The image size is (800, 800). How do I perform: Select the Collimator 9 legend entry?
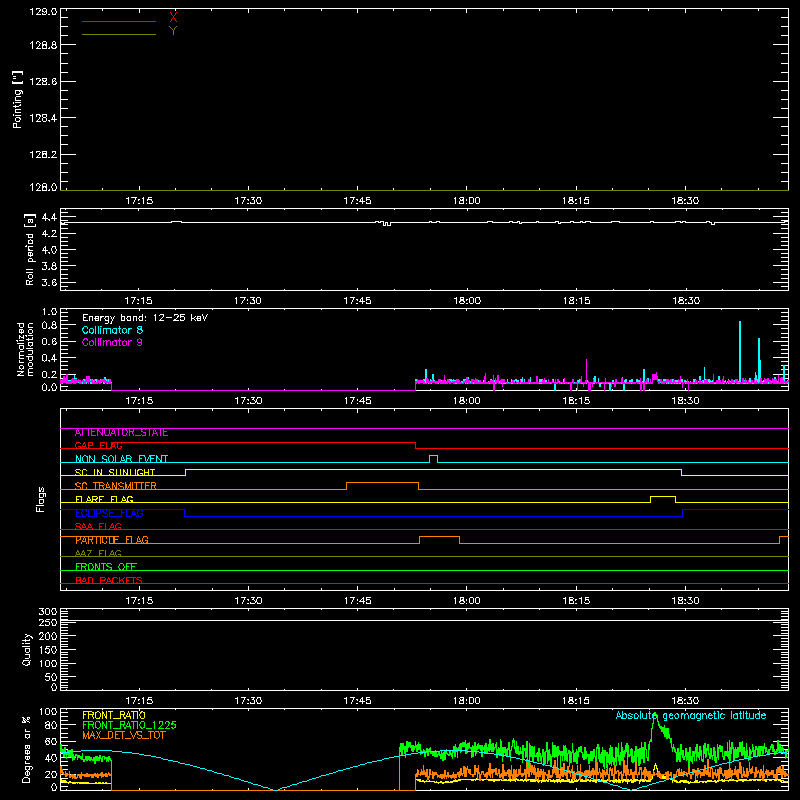click(x=112, y=342)
